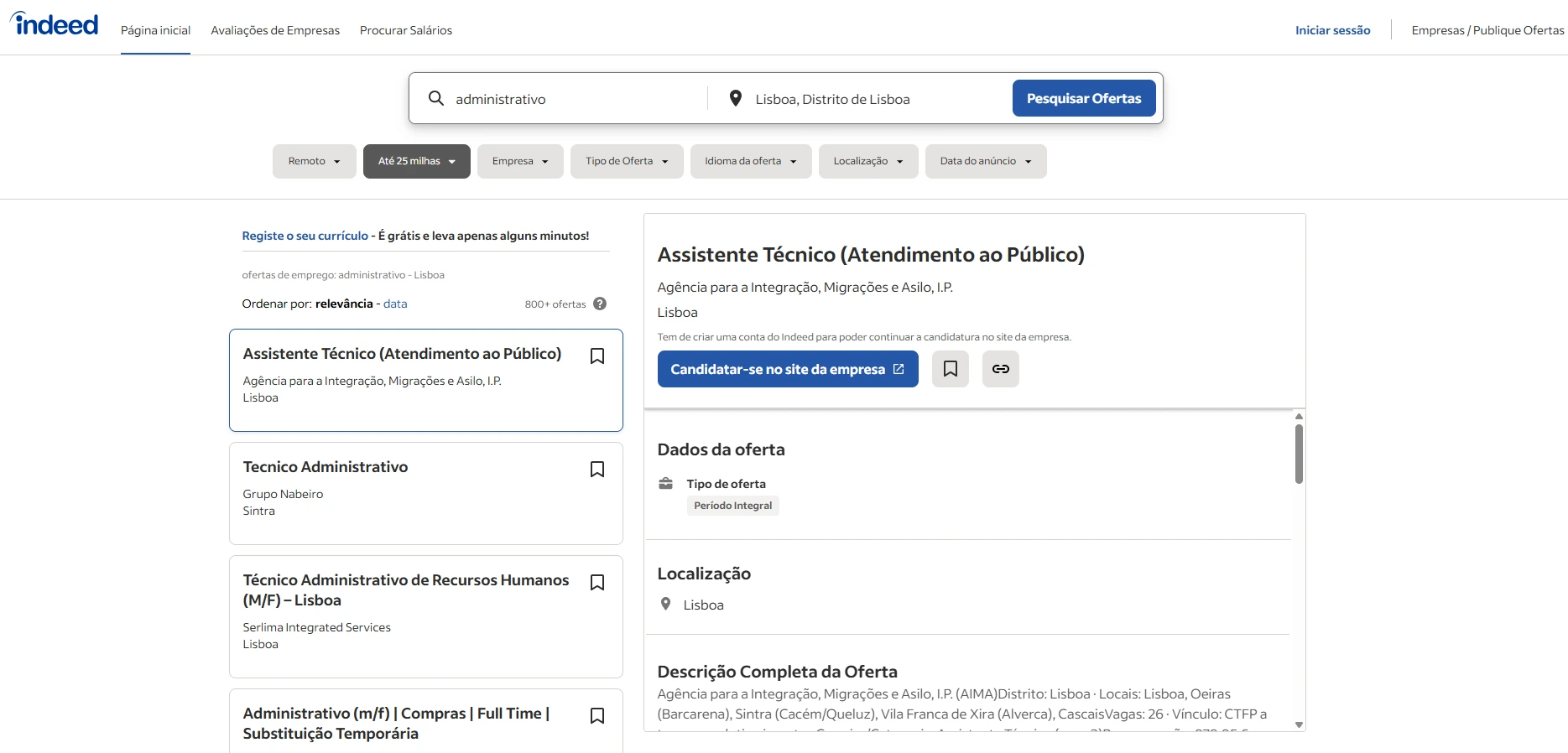Open Técnico Administrativo de Recursos Humanos listing
Viewport: 1568px width, 753px height.
tap(406, 590)
